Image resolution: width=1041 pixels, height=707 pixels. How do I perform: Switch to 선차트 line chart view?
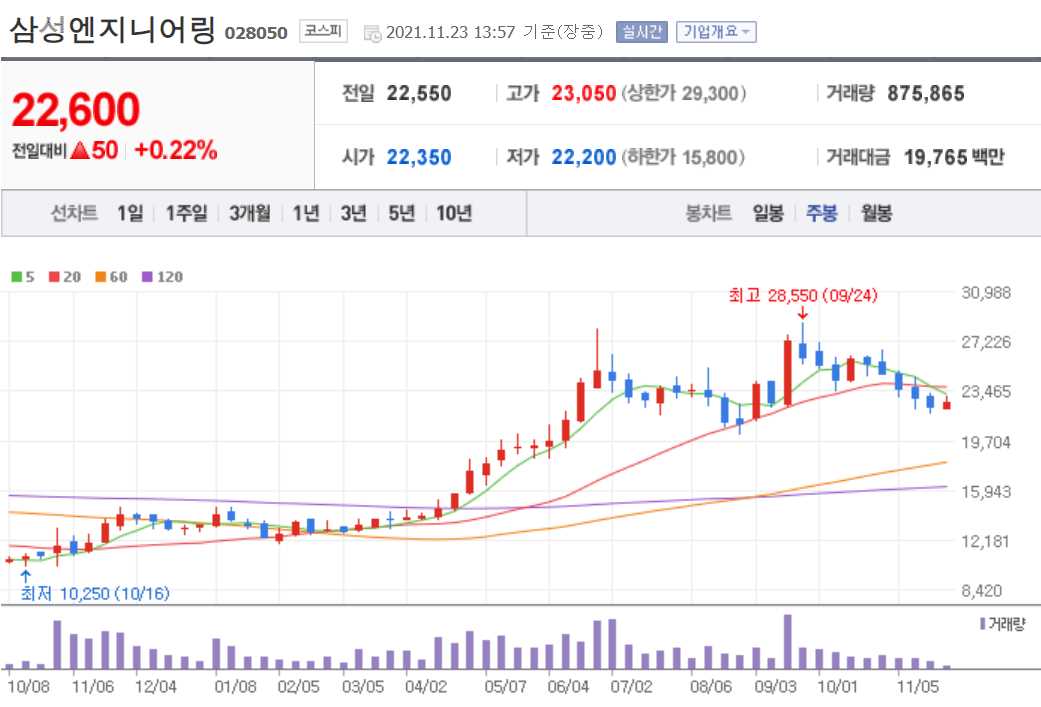click(x=73, y=212)
